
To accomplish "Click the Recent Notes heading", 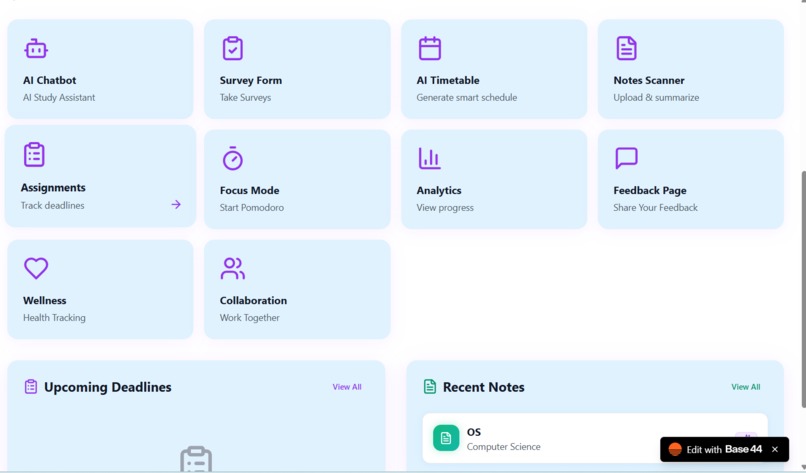I will (x=484, y=387).
